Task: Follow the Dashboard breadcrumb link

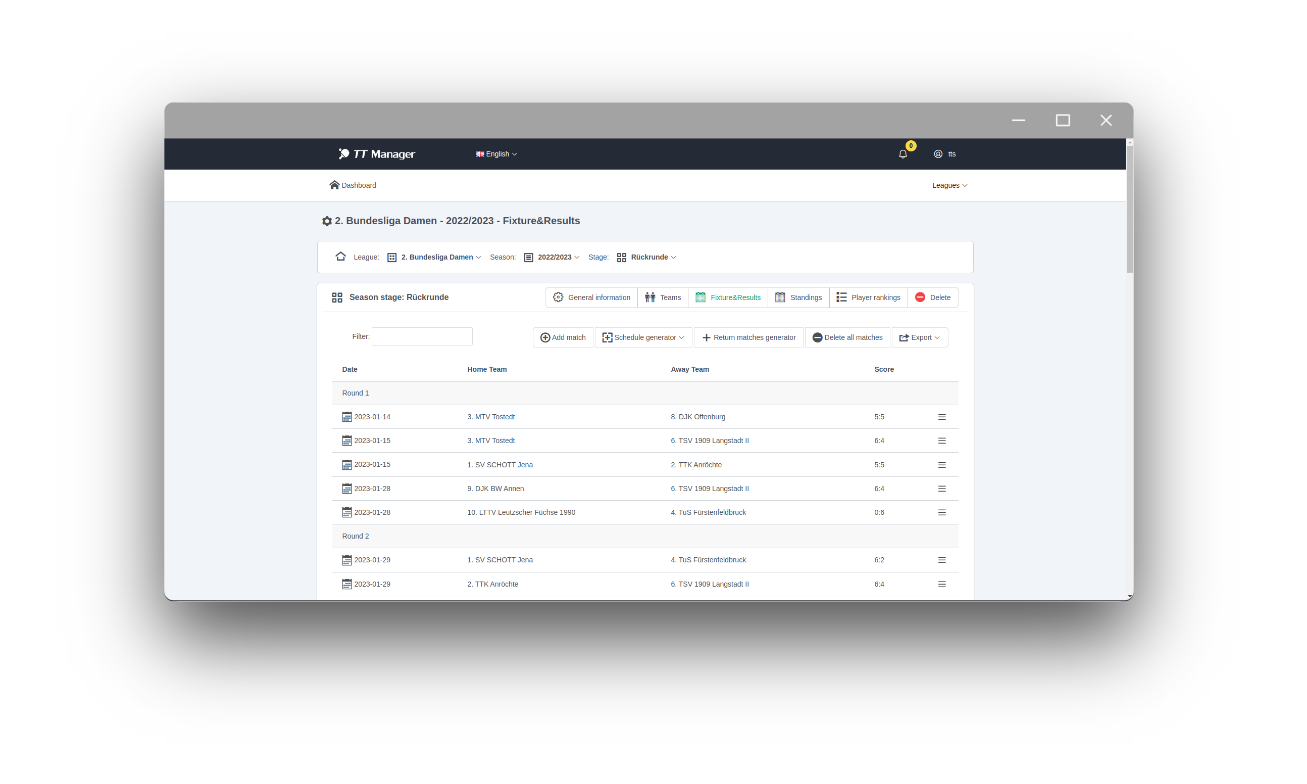Action: click(353, 185)
